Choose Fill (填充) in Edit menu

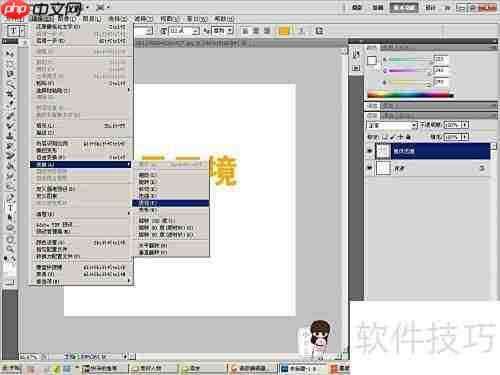tap(80, 125)
